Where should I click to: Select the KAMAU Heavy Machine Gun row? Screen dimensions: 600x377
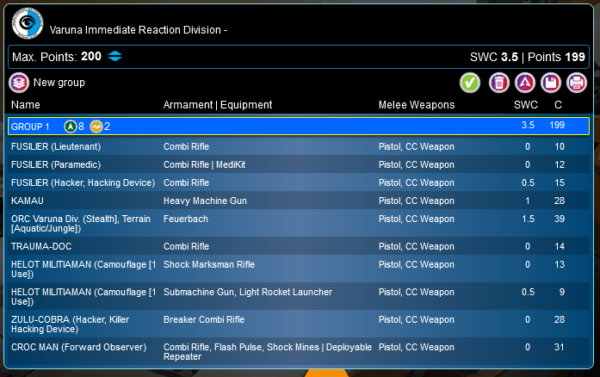click(x=298, y=201)
